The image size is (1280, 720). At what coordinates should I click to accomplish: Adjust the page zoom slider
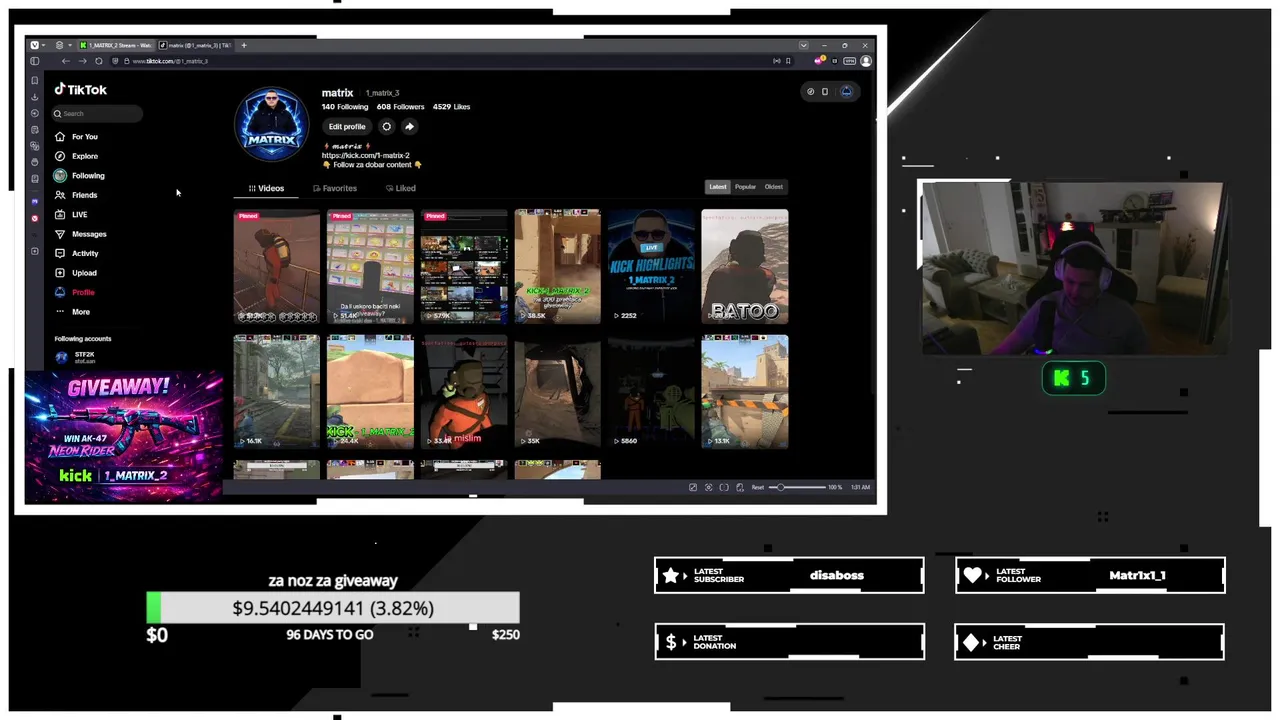coord(796,487)
